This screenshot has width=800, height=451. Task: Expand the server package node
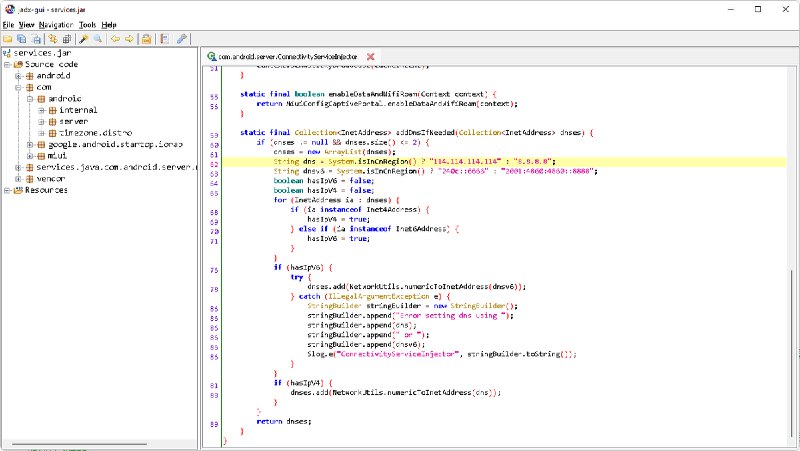click(x=42, y=121)
